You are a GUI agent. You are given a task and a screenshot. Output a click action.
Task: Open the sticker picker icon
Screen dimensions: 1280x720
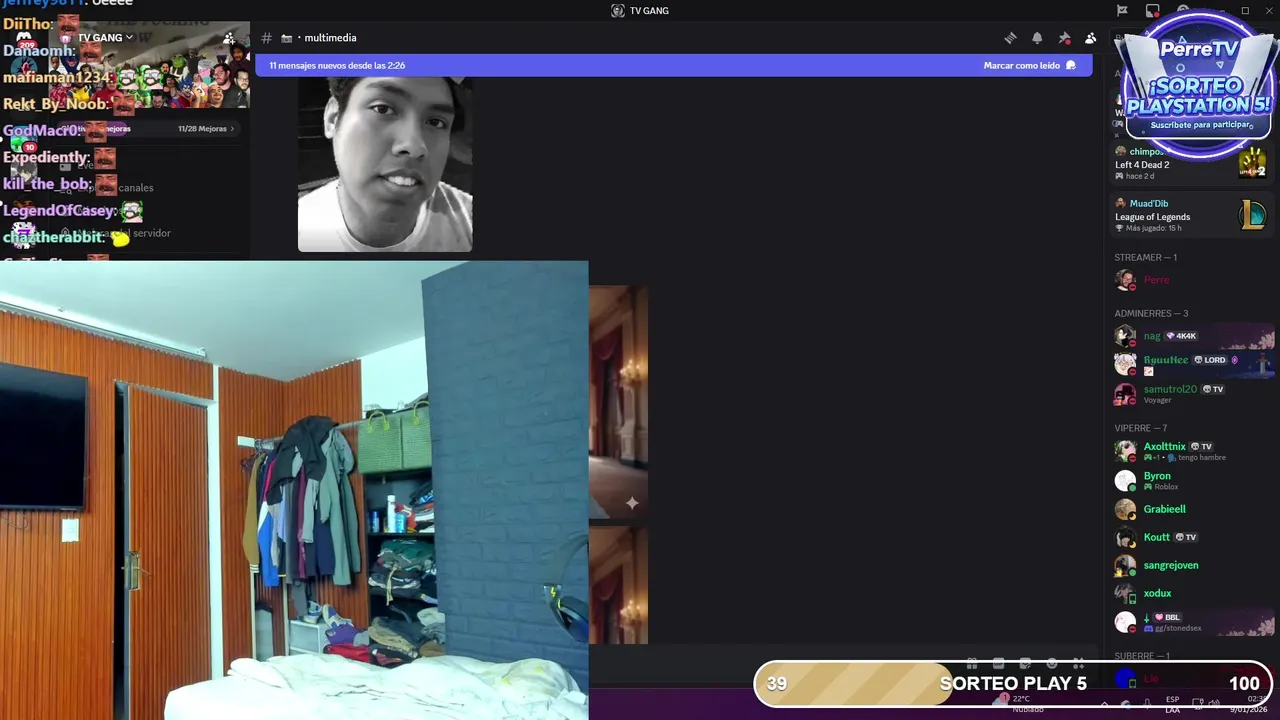[x=1025, y=663]
